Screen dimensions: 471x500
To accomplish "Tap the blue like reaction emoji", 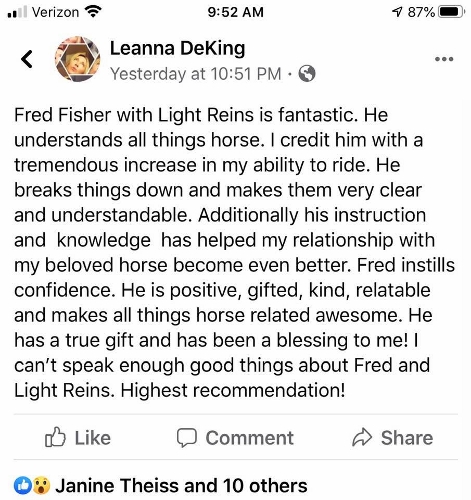I will point(23,486).
